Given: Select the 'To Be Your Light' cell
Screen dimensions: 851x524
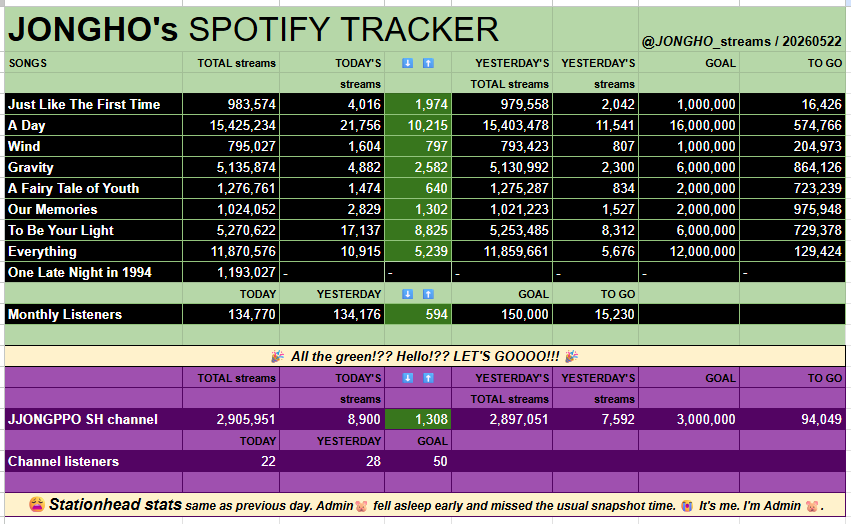Looking at the screenshot, I should pos(93,230).
